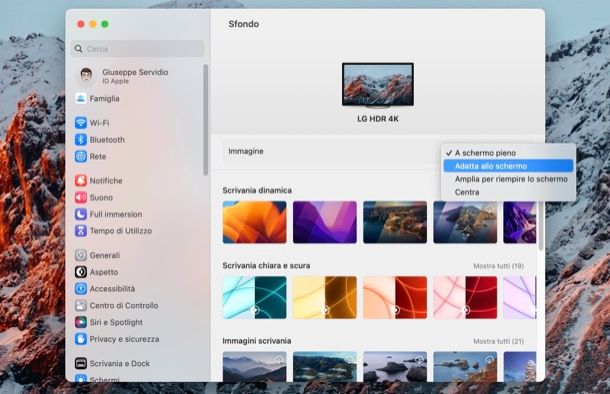The width and height of the screenshot is (610, 394).
Task: Click 'Mostra tutti (19)' link
Action: (x=498, y=266)
